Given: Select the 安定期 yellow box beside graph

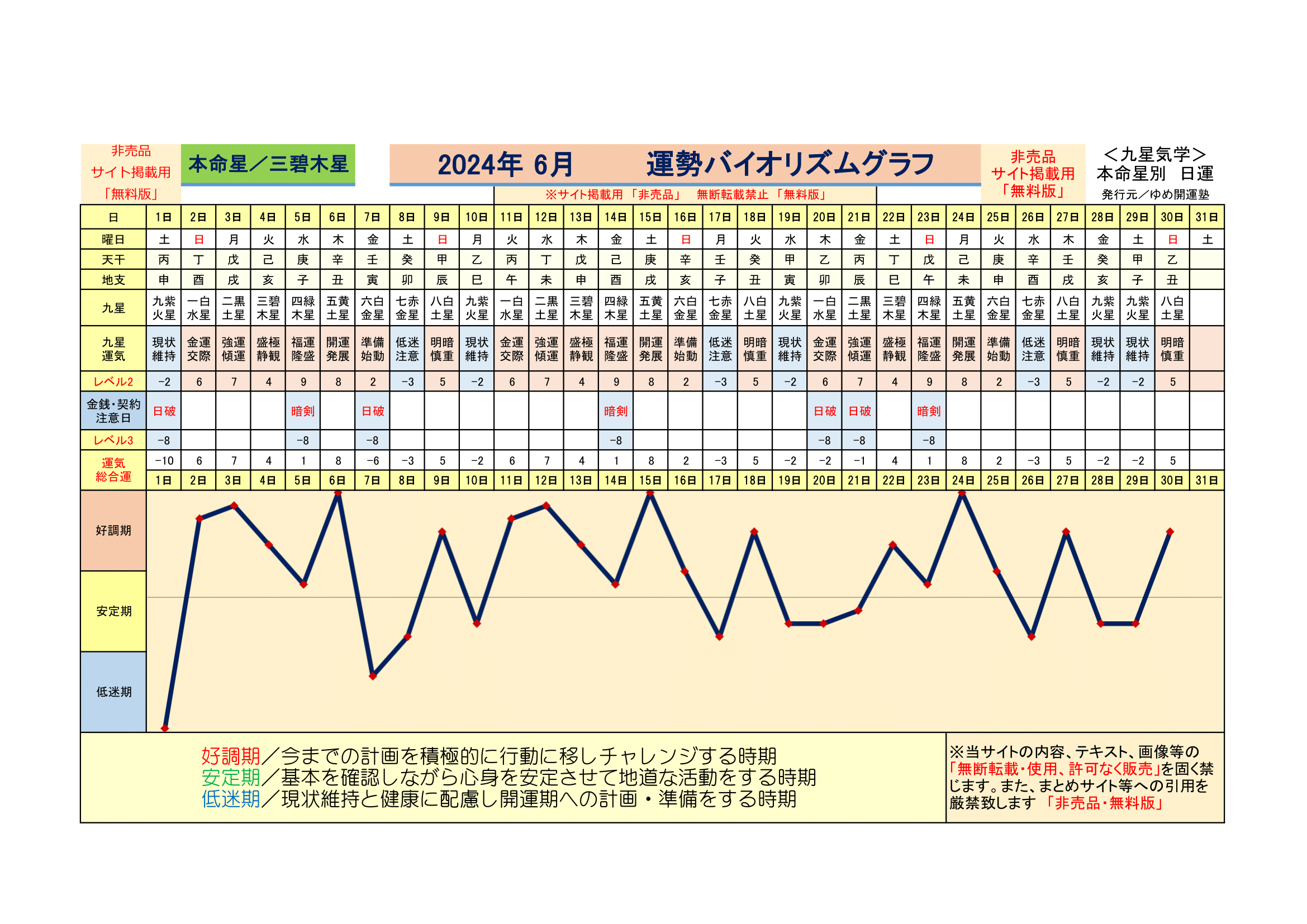Looking at the screenshot, I should (113, 611).
